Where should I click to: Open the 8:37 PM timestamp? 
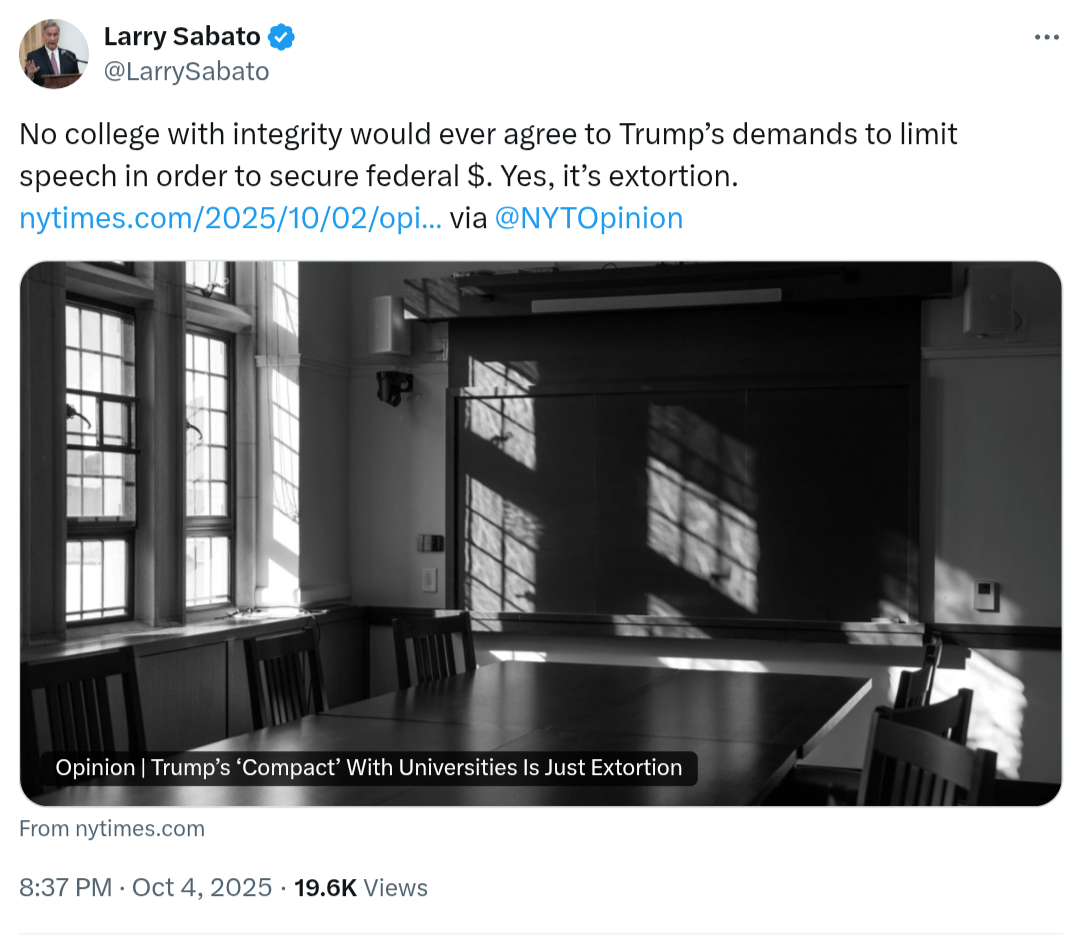65,887
